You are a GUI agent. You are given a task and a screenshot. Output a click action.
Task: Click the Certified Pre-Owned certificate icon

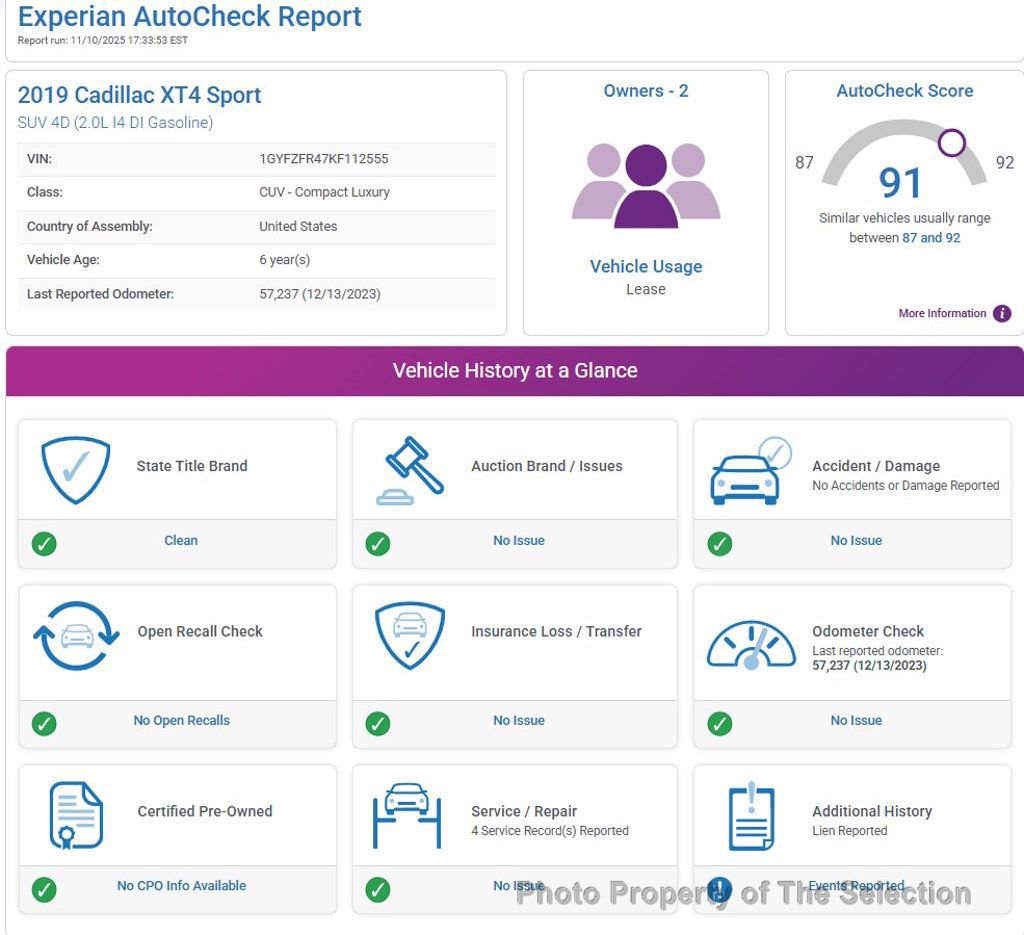point(76,815)
